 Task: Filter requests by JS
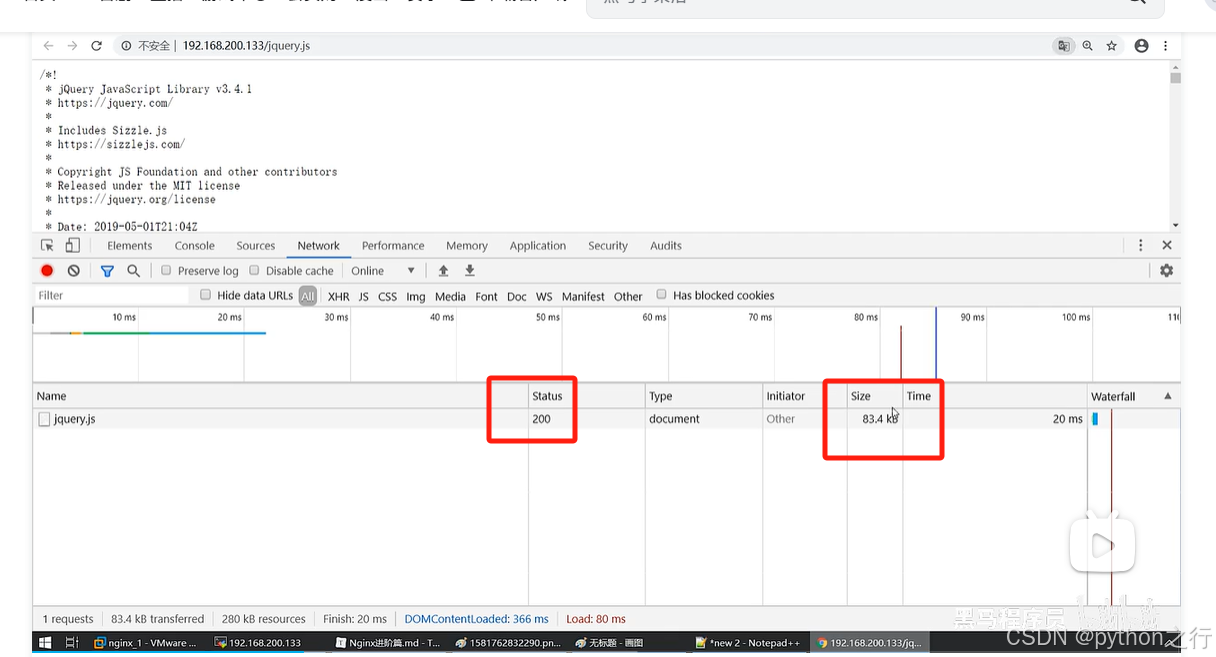[x=364, y=296]
